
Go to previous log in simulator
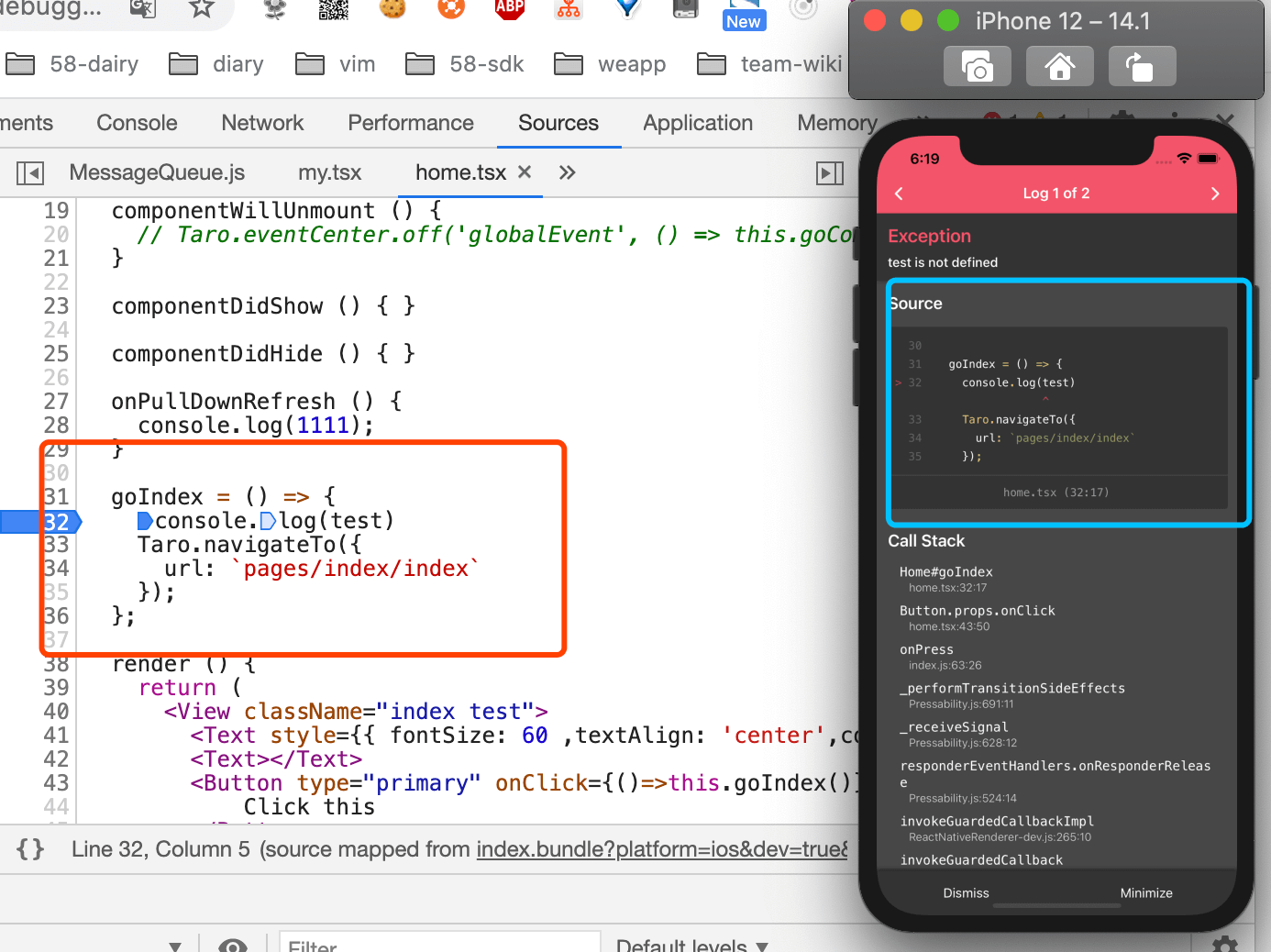[899, 194]
